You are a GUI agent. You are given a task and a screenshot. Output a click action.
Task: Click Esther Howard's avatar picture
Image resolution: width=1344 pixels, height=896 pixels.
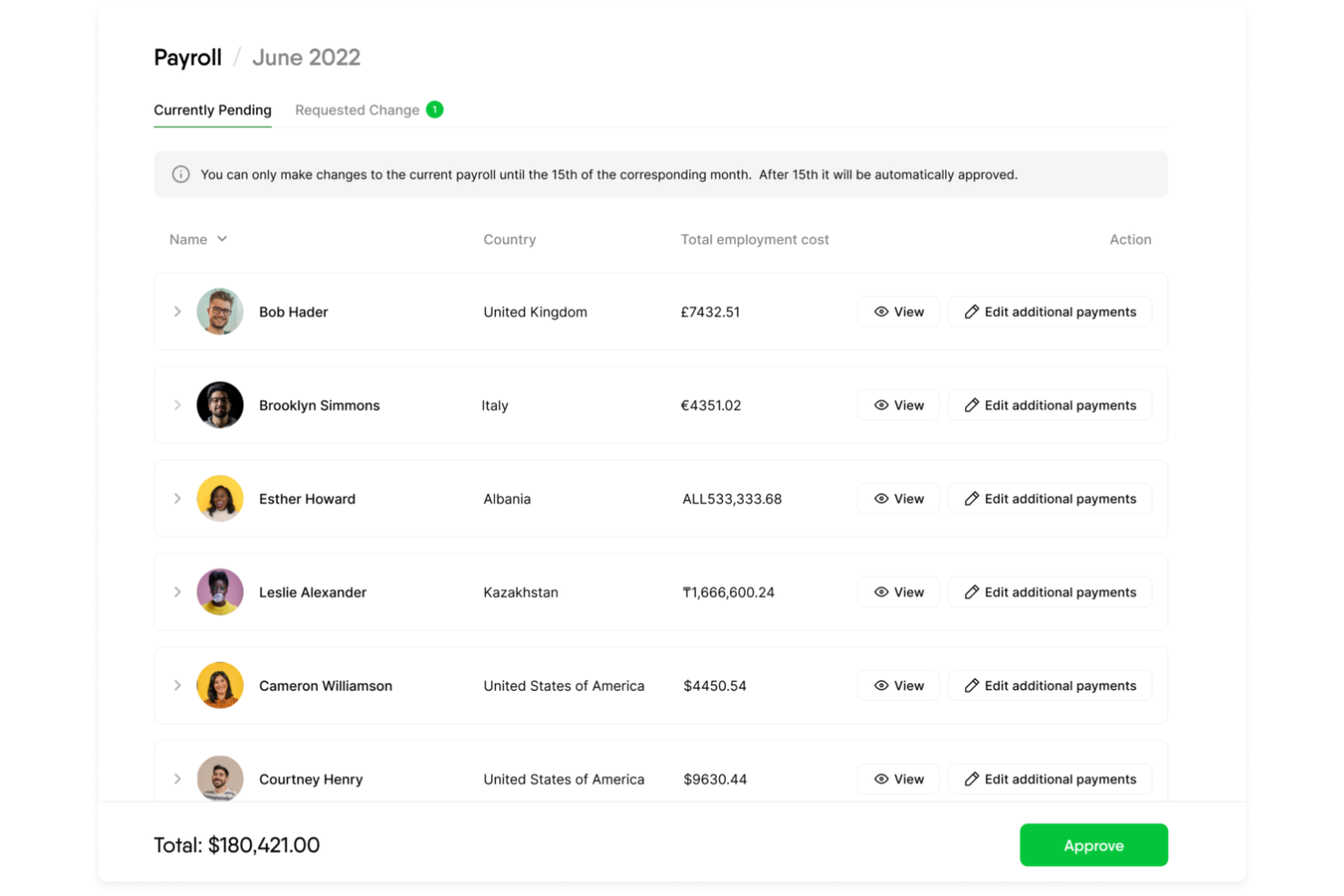click(x=220, y=498)
